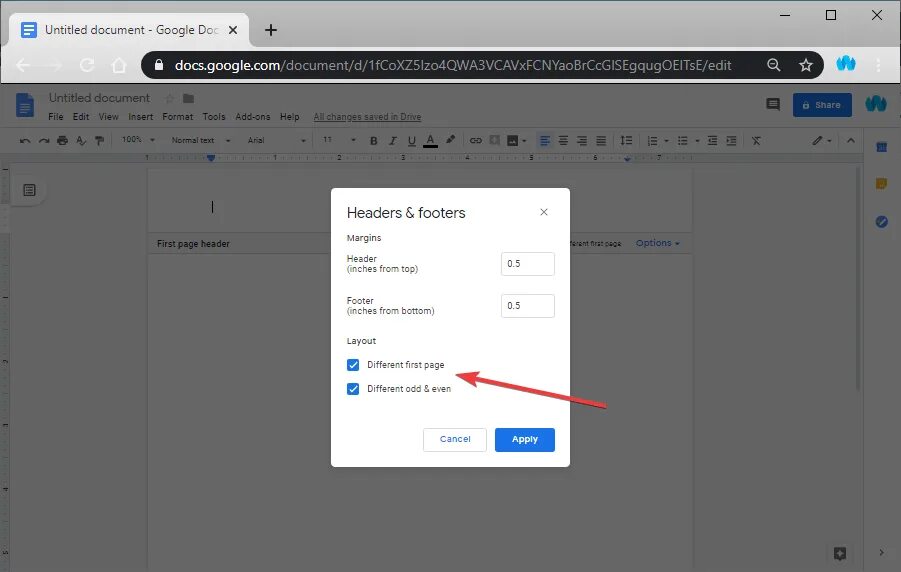Open header Options dropdown

pos(657,243)
